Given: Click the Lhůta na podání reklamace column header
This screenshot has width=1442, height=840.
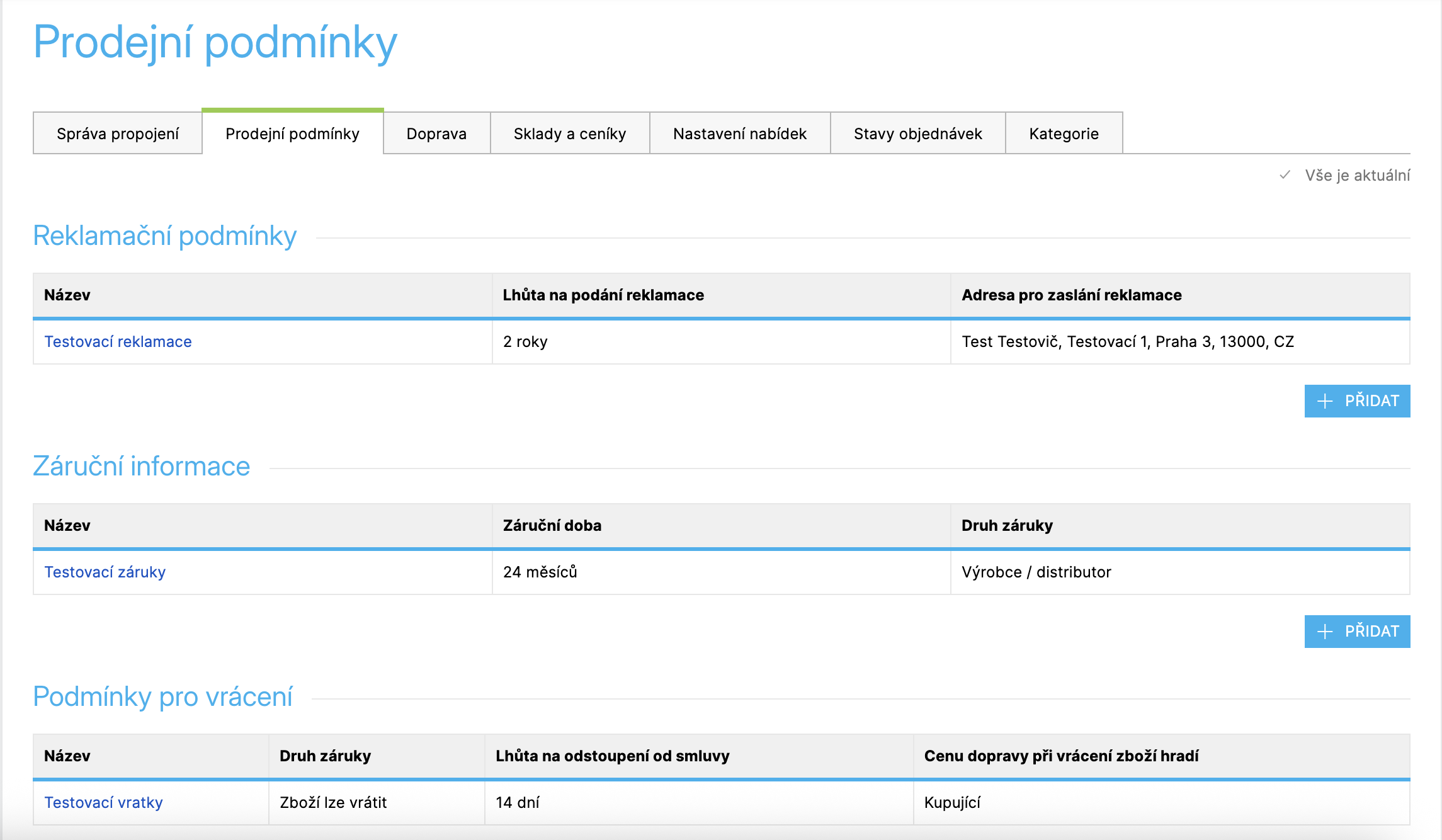Looking at the screenshot, I should (x=603, y=295).
